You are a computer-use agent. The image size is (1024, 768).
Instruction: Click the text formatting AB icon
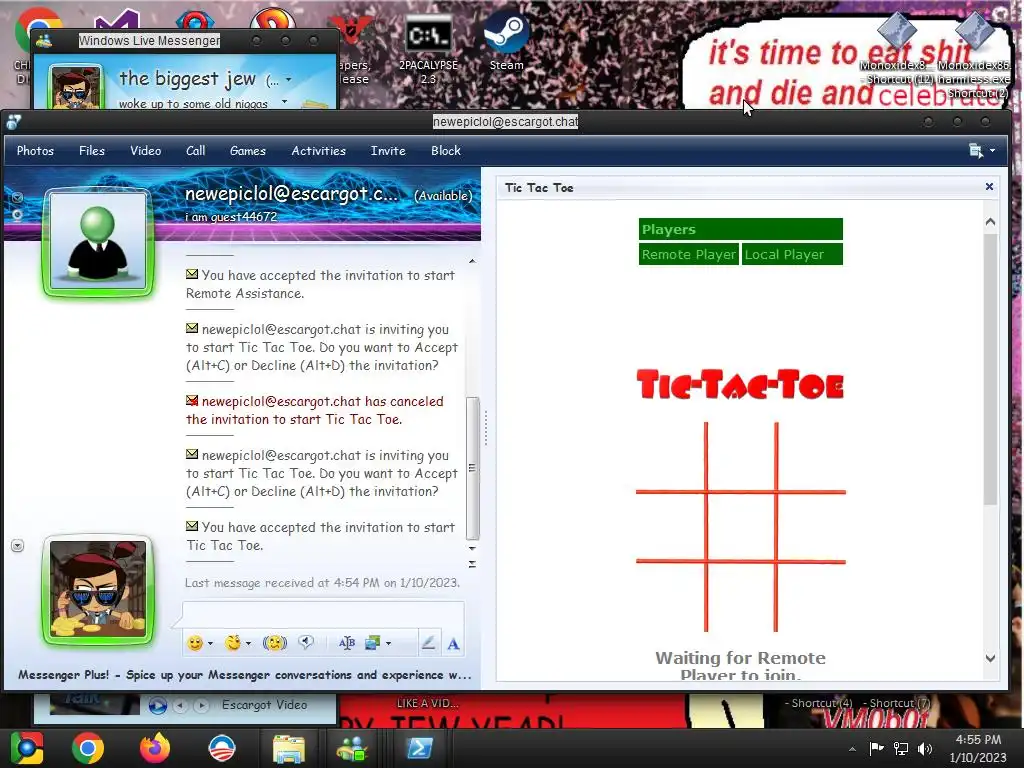tap(347, 643)
